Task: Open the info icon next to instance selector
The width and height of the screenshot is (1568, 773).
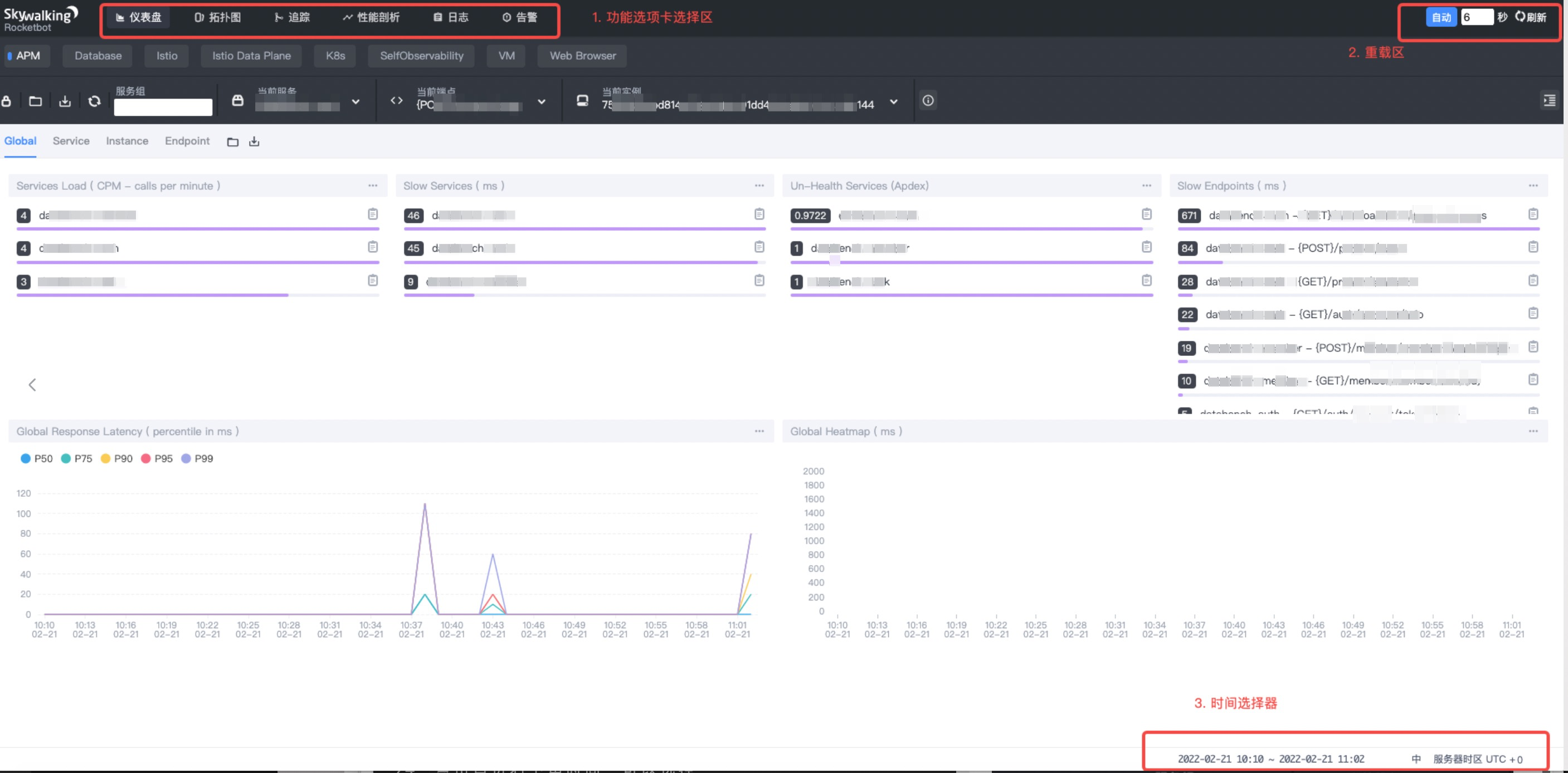Action: point(928,101)
